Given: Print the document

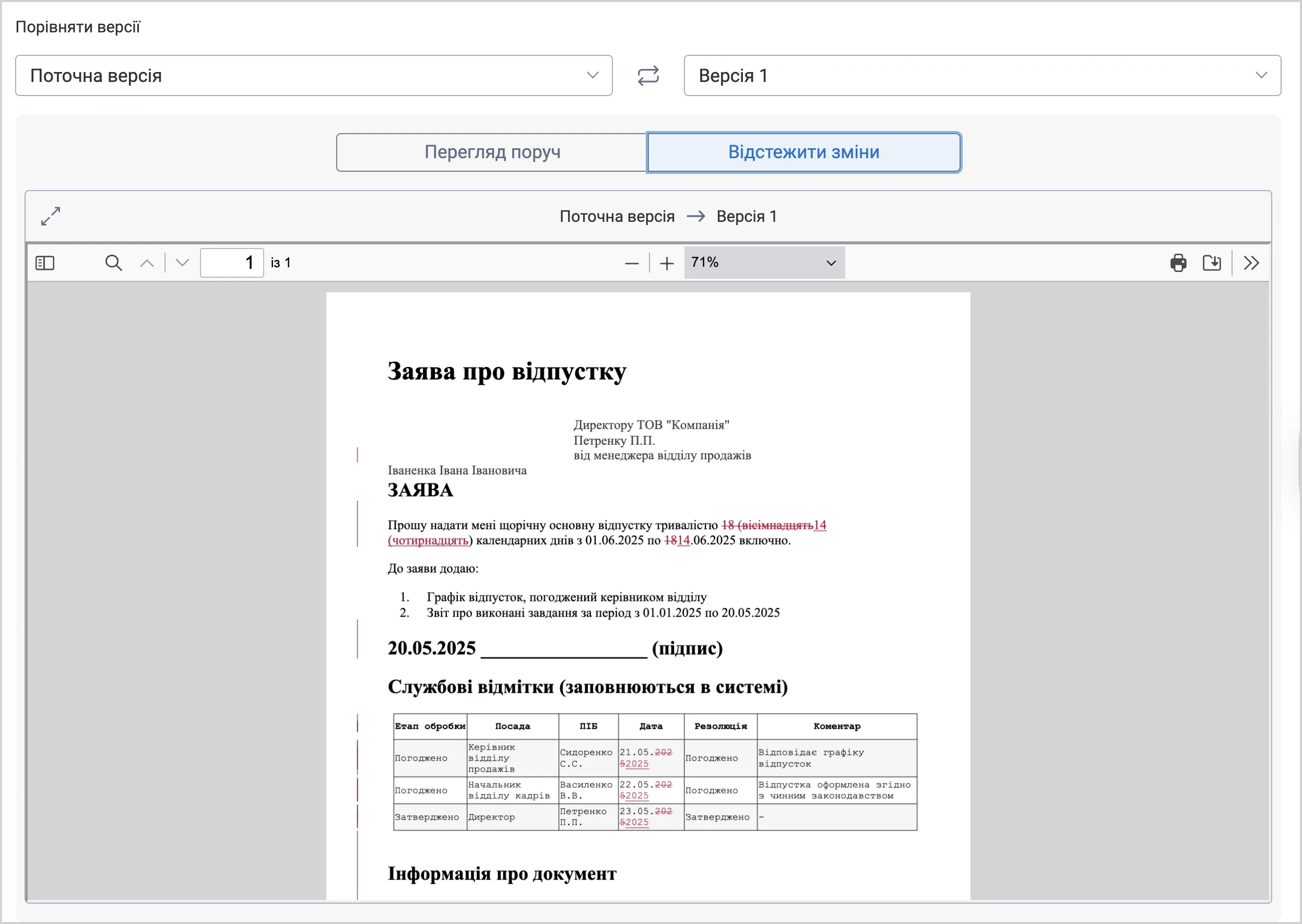Looking at the screenshot, I should pyautogui.click(x=1178, y=263).
